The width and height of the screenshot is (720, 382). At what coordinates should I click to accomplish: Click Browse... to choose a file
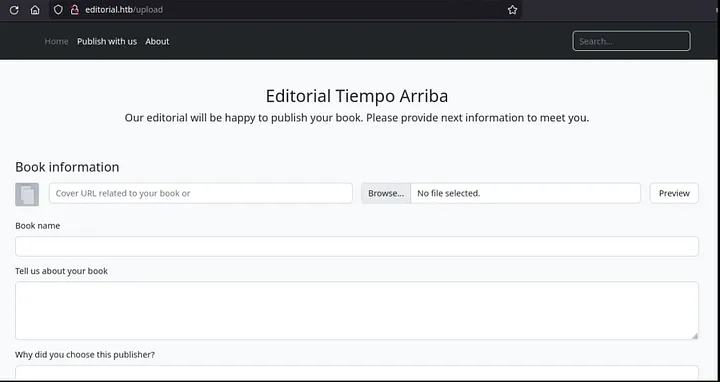[386, 193]
